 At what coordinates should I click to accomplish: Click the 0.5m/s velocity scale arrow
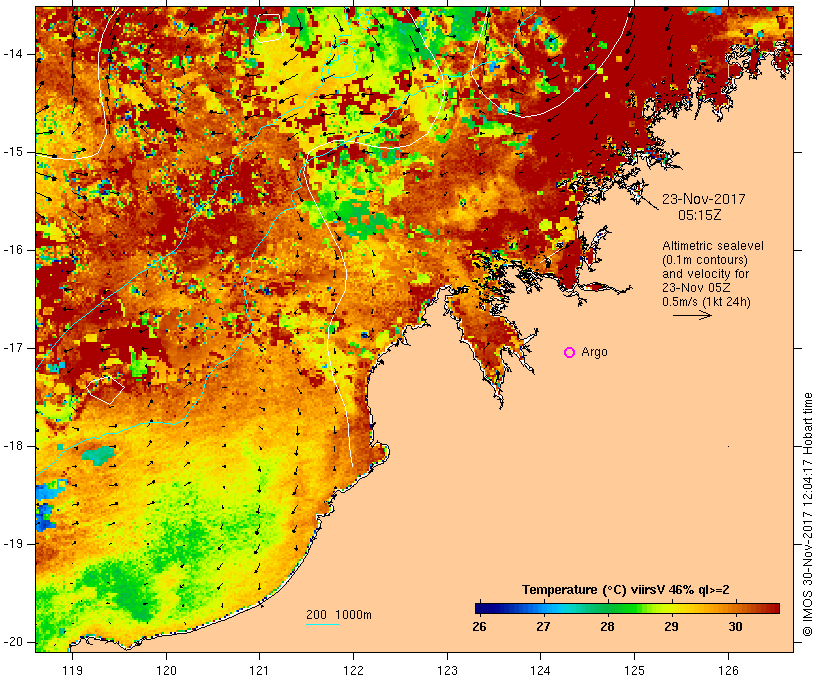pyautogui.click(x=692, y=315)
